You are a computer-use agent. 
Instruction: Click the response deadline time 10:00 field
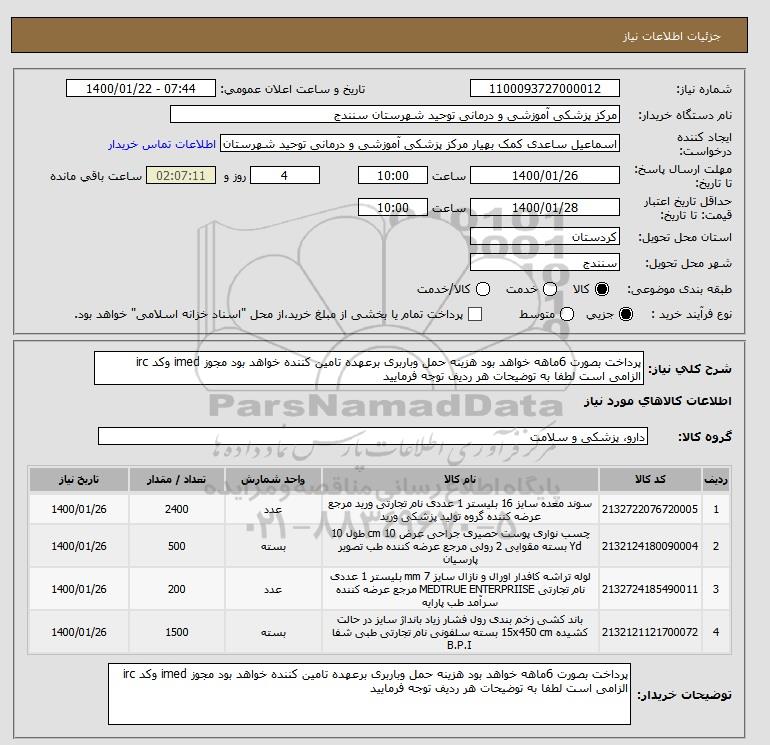(x=393, y=175)
